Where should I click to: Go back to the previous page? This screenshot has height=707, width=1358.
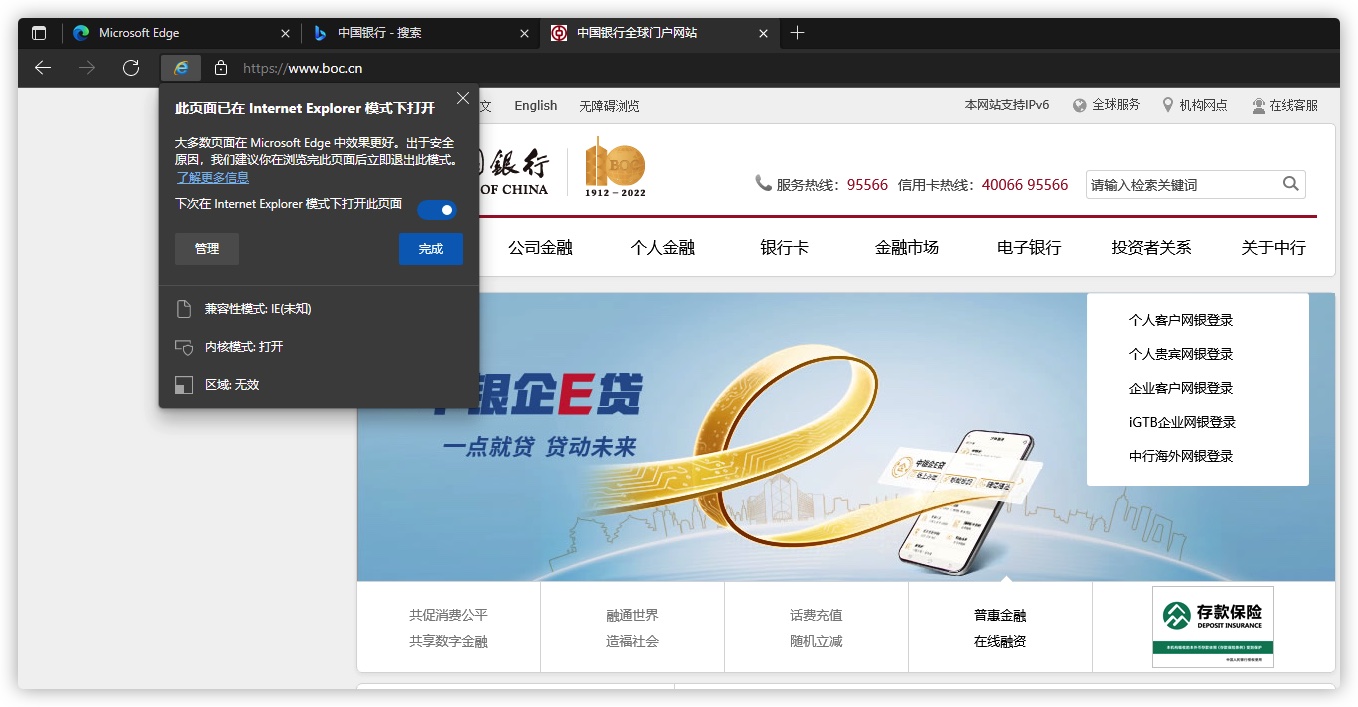(43, 68)
